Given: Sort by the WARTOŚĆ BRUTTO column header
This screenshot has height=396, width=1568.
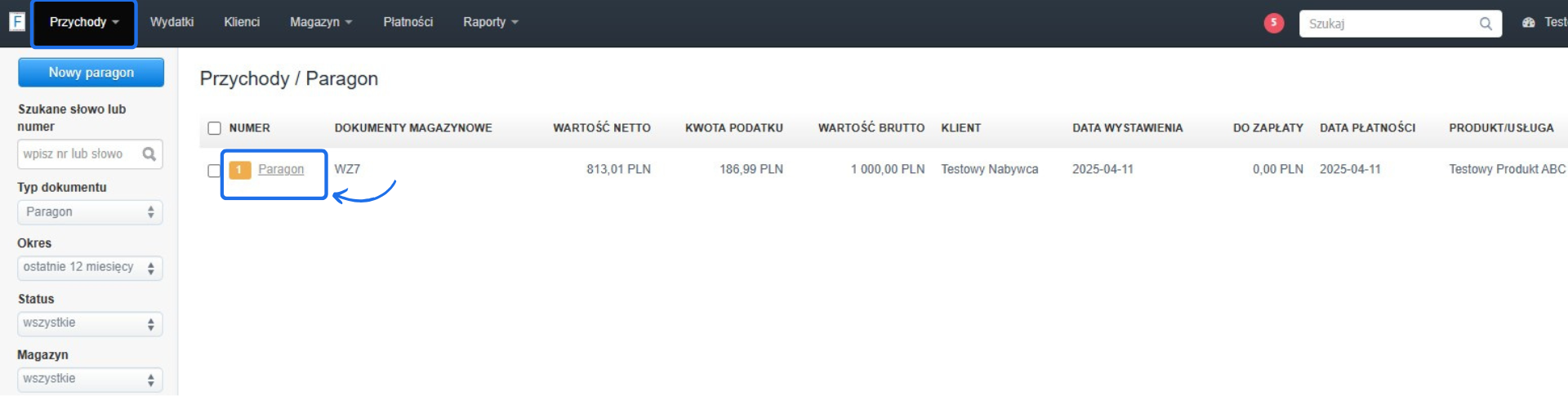Looking at the screenshot, I should click(871, 128).
